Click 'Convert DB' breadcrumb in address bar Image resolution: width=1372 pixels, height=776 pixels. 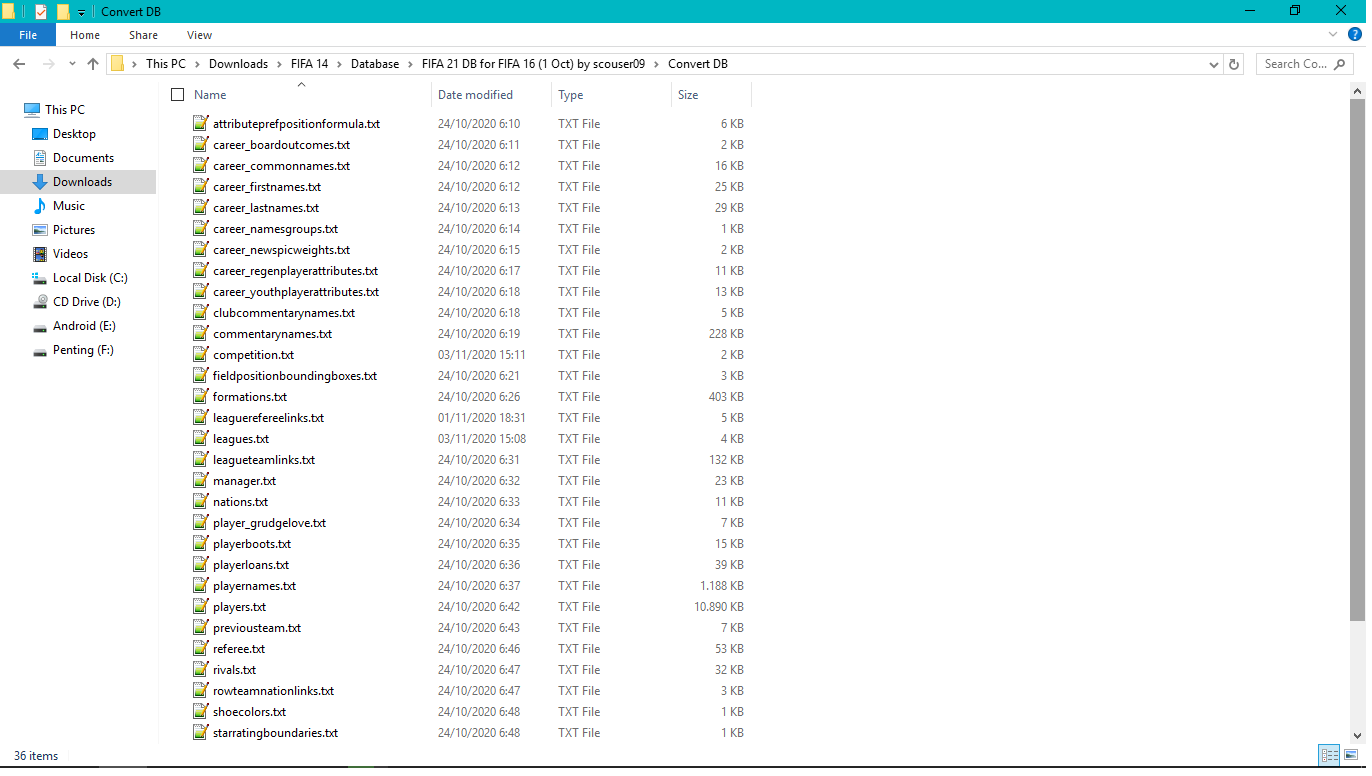pyautogui.click(x=698, y=64)
